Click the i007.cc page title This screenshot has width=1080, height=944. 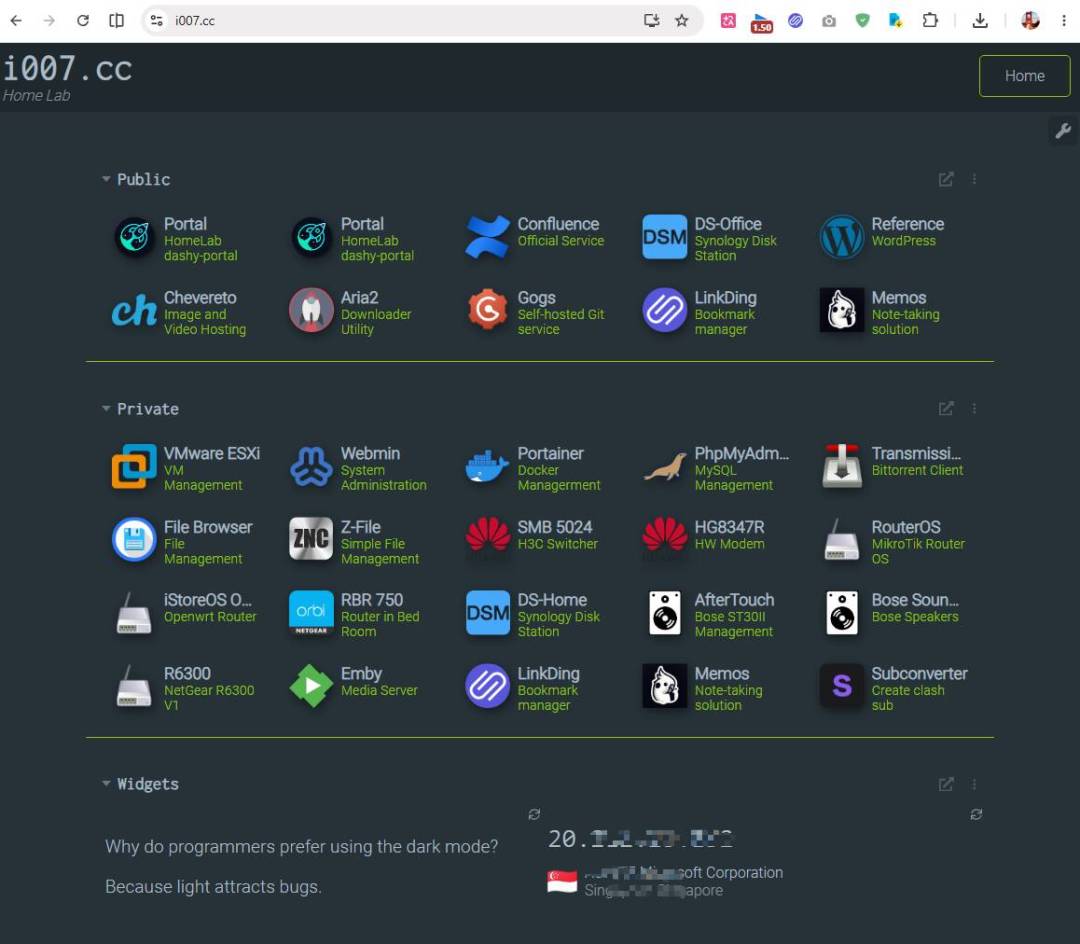(68, 68)
